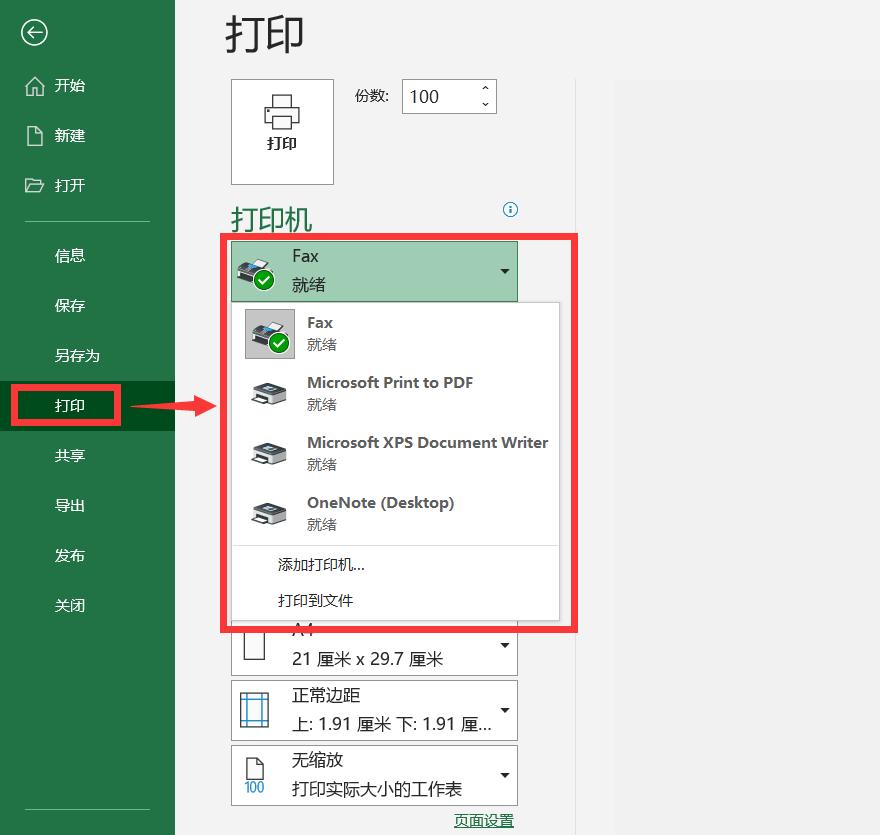This screenshot has width=880, height=835.
Task: Open the 共享 menu entry
Action: click(70, 455)
